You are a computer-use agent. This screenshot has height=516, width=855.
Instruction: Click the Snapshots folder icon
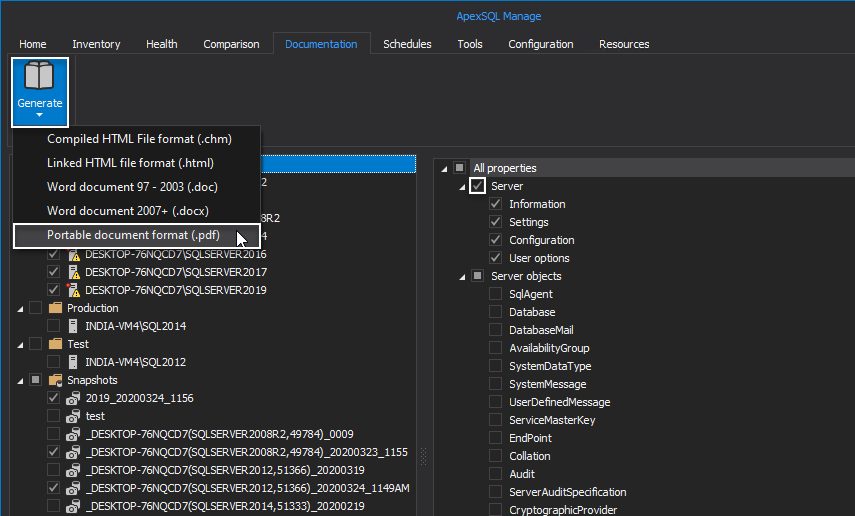tap(56, 380)
